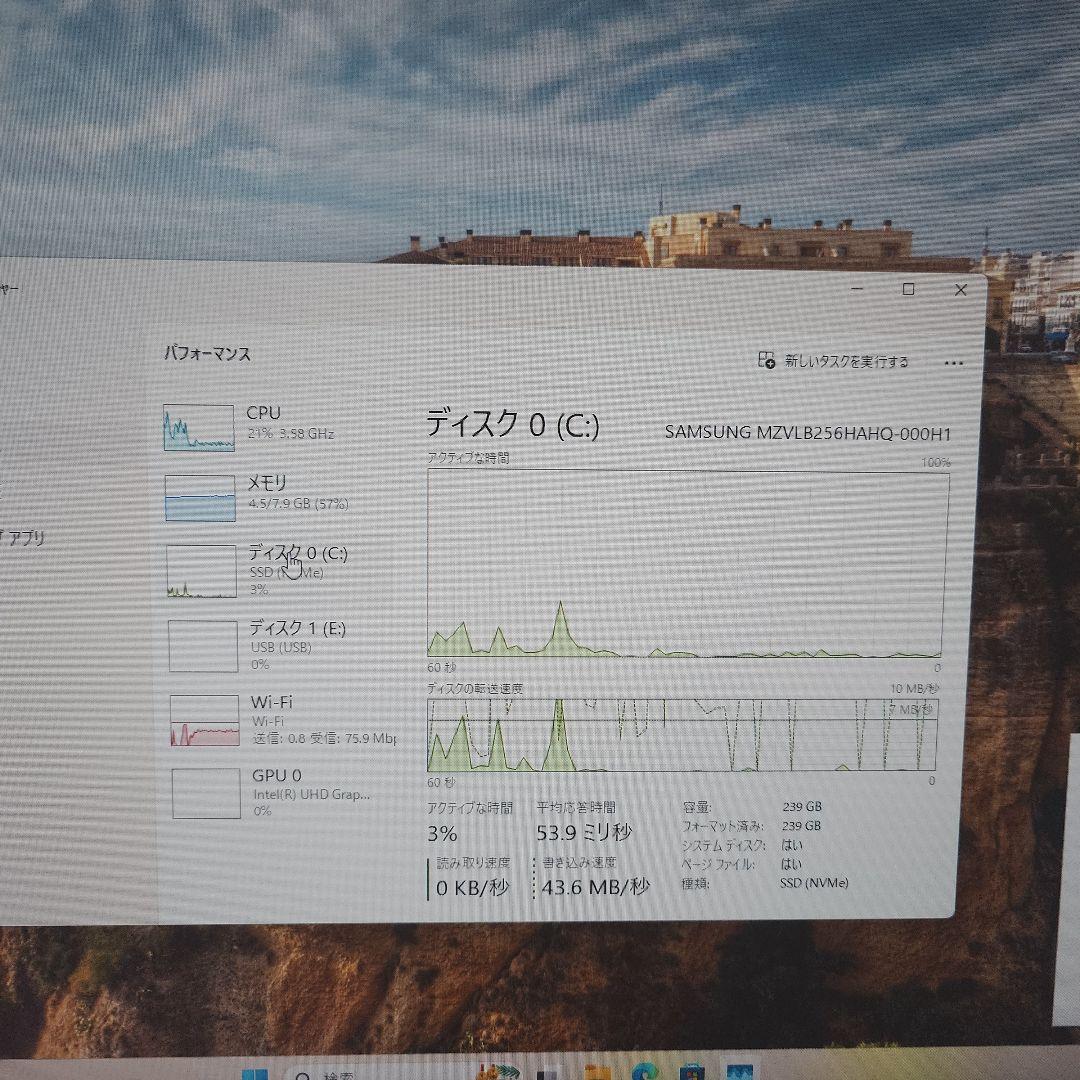Click the Wi-Fi usage graph thumbnail
This screenshot has height=1080, width=1080.
[x=204, y=721]
